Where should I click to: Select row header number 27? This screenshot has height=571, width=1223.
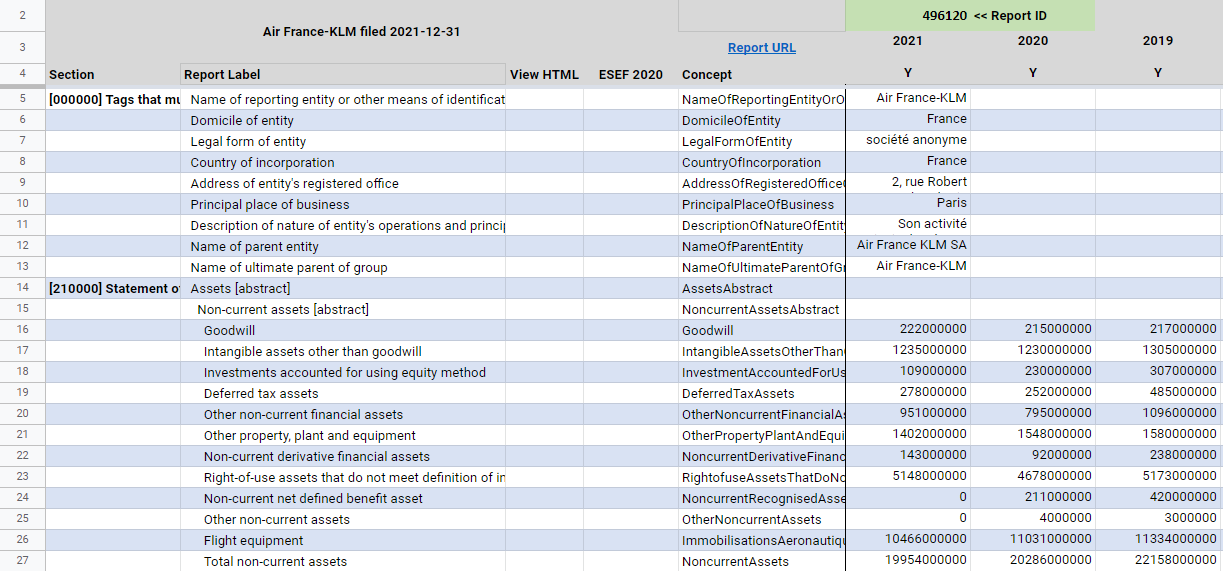[22, 561]
